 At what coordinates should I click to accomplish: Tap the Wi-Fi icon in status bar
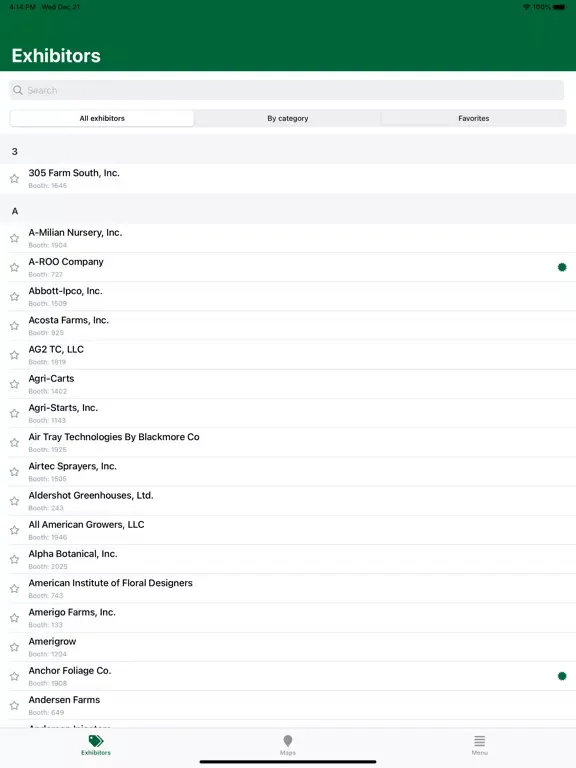click(x=527, y=7)
